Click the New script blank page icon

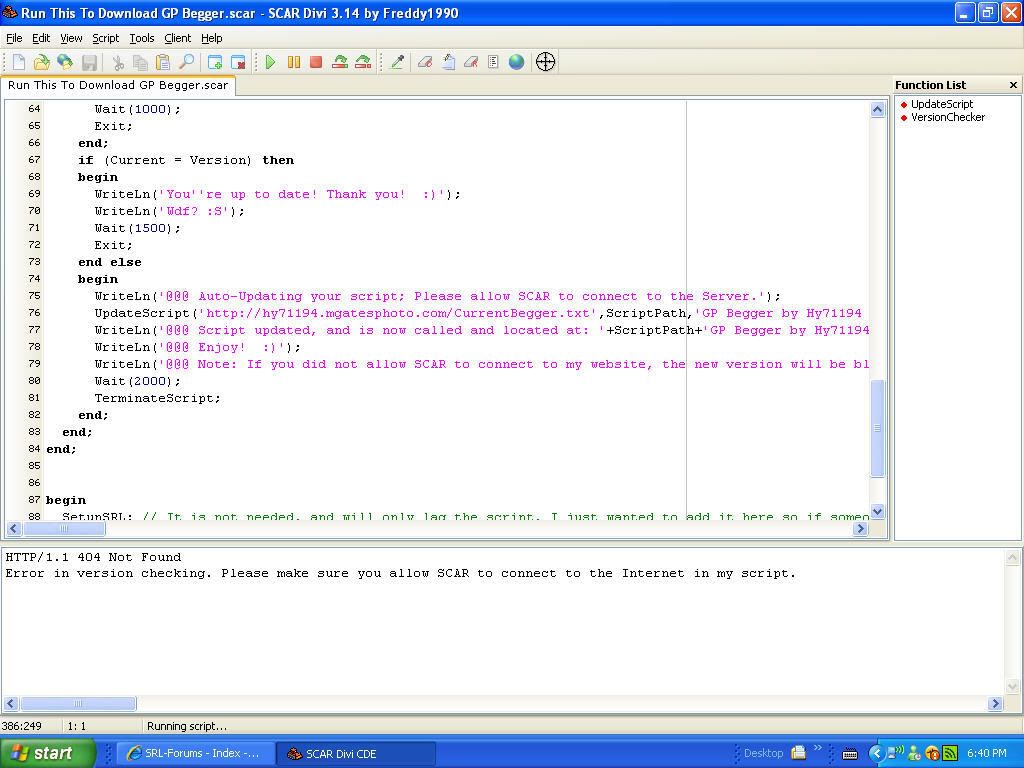19,62
